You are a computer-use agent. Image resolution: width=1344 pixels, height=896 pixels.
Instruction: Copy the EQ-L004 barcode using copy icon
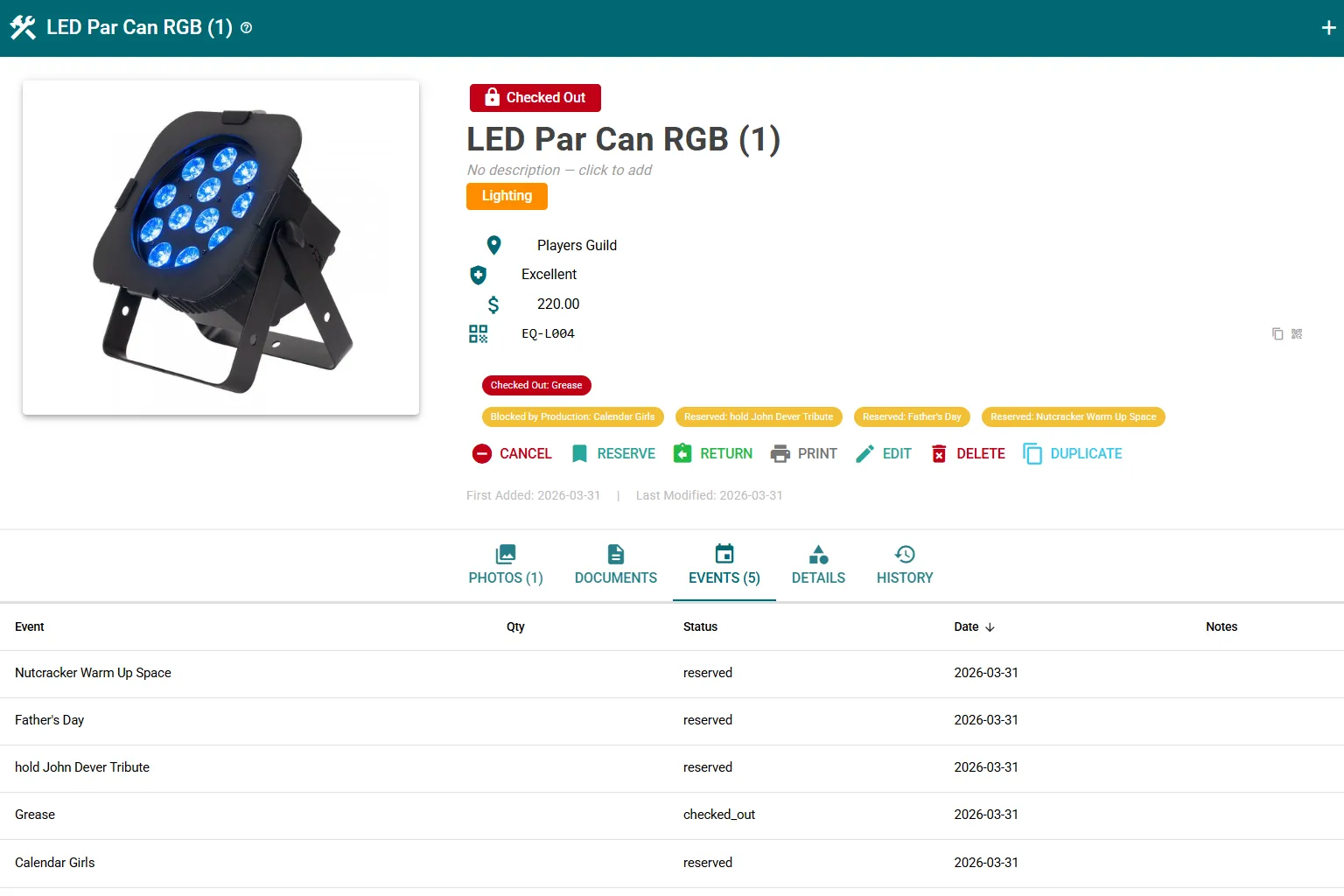(x=1277, y=333)
